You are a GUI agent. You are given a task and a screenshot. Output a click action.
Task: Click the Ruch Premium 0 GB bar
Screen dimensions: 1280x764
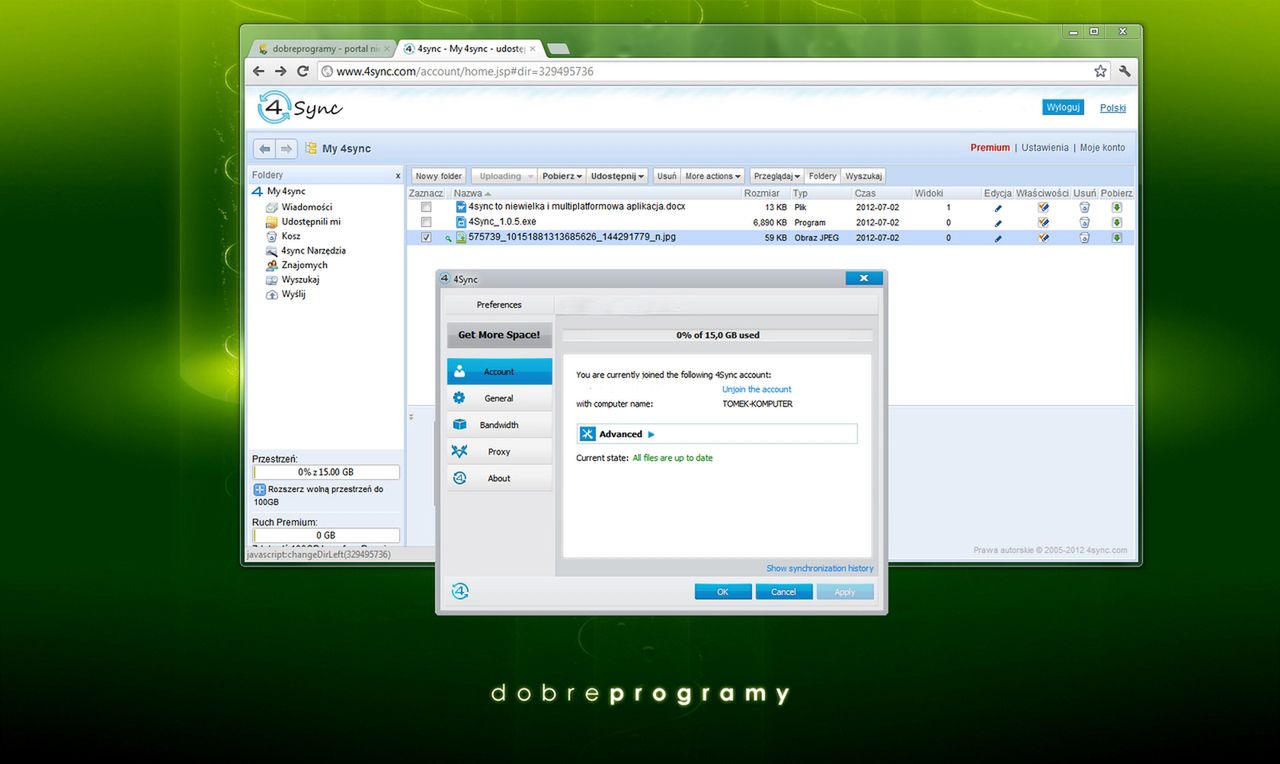coord(326,535)
